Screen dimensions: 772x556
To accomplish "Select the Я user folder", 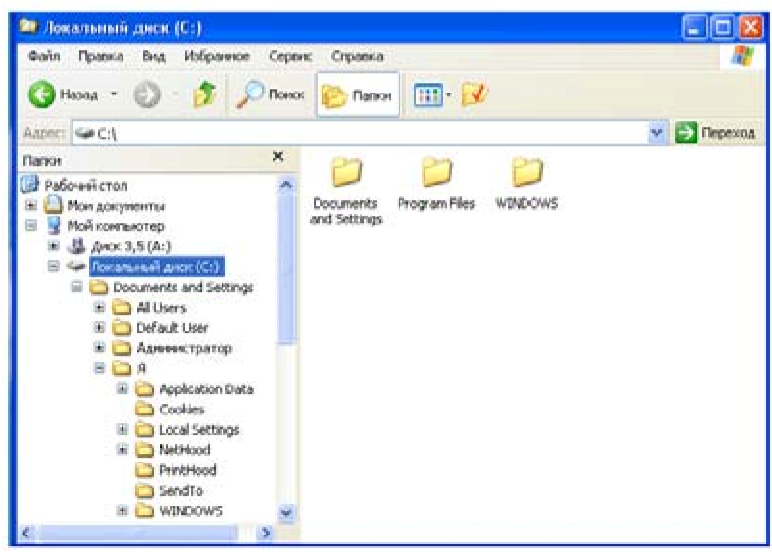I will pyautogui.click(x=141, y=368).
